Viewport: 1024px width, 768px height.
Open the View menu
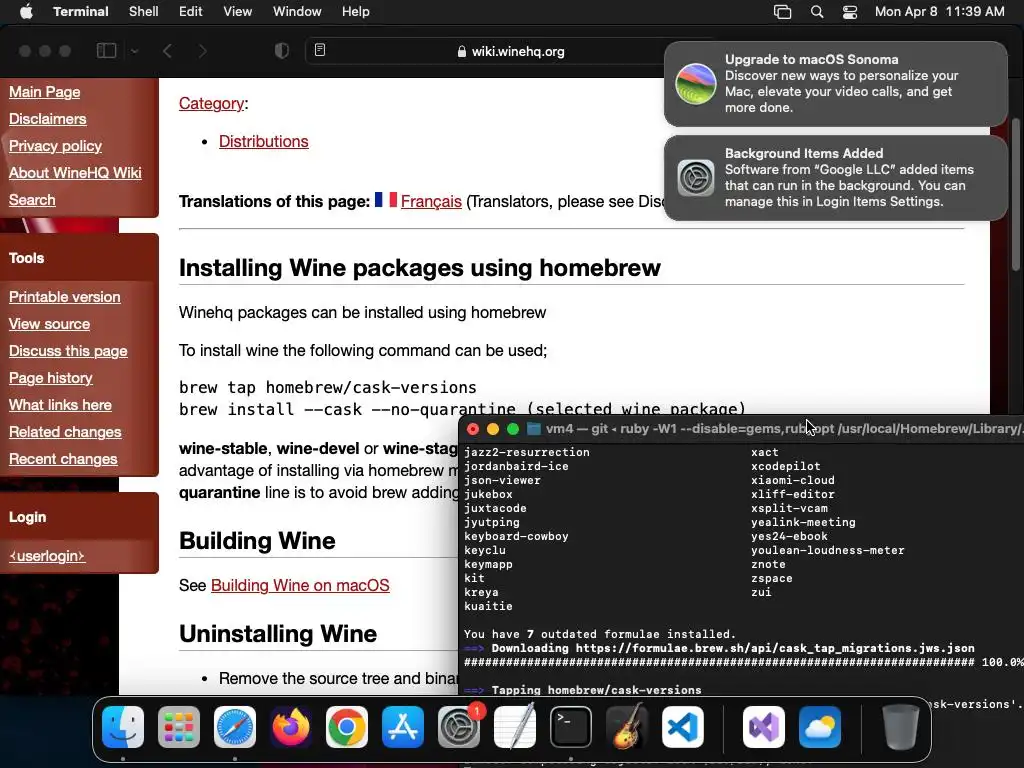(237, 12)
